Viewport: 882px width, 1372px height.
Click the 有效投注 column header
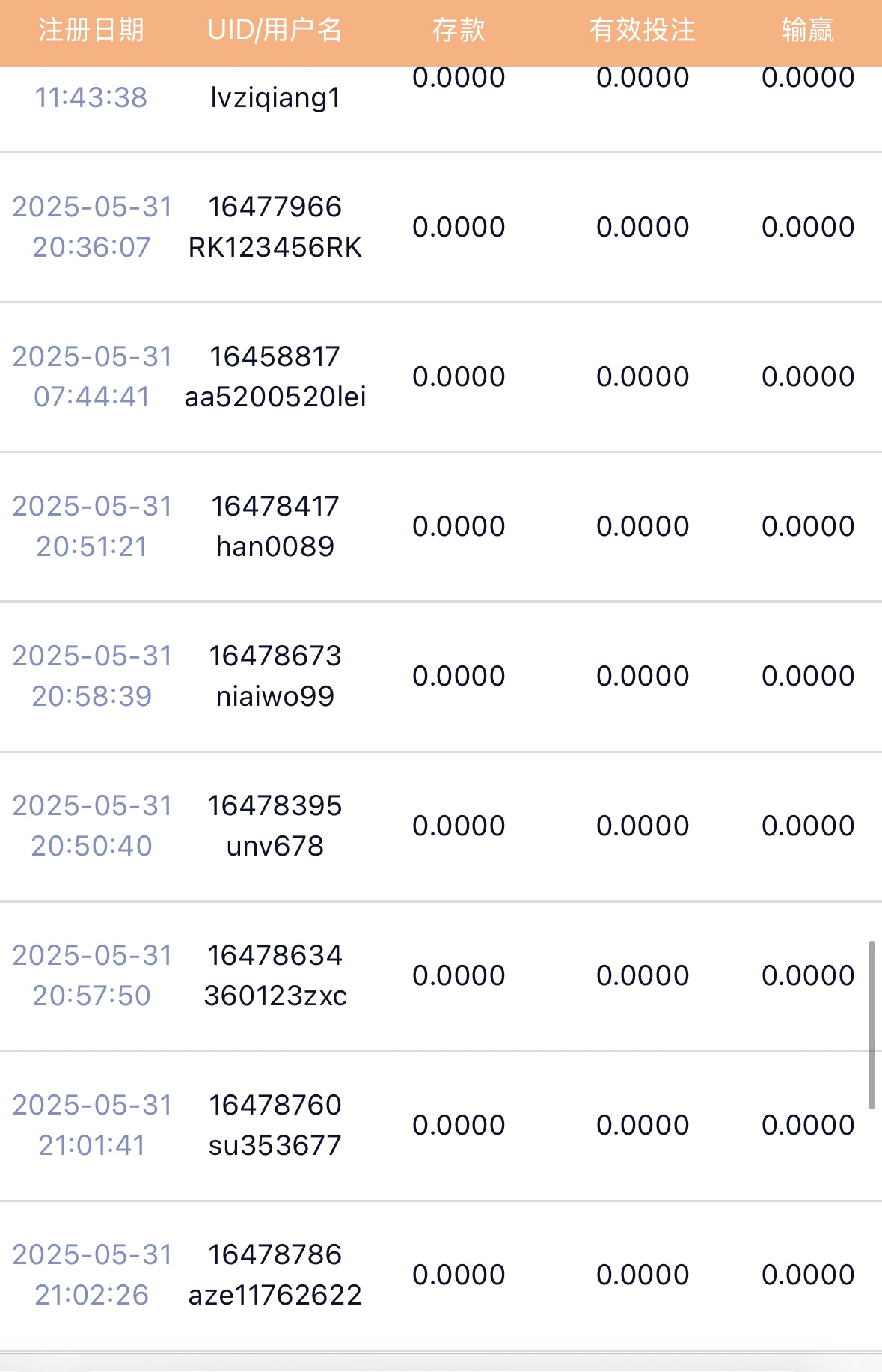coord(642,31)
